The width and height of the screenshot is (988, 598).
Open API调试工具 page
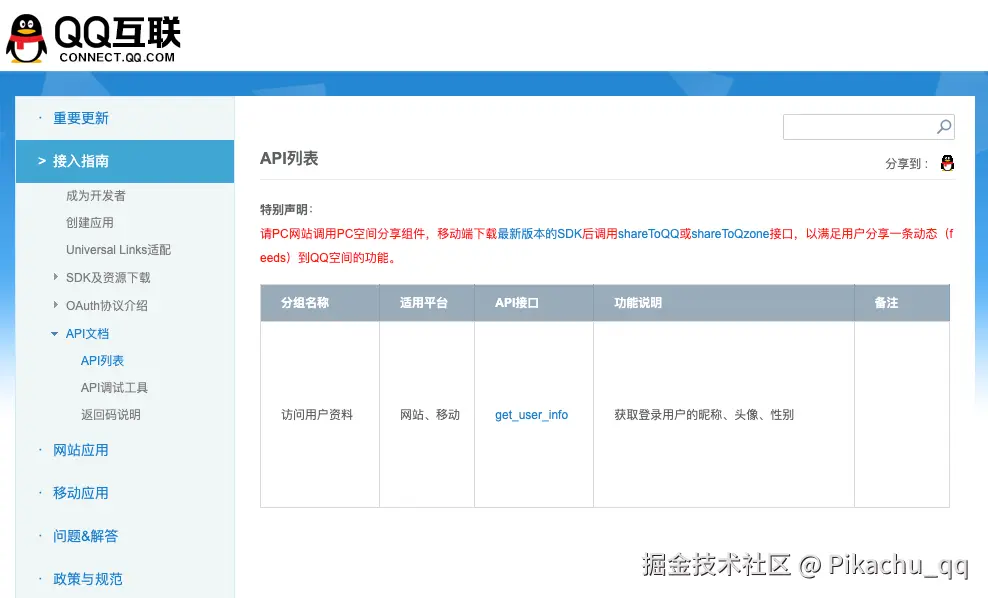tap(114, 388)
